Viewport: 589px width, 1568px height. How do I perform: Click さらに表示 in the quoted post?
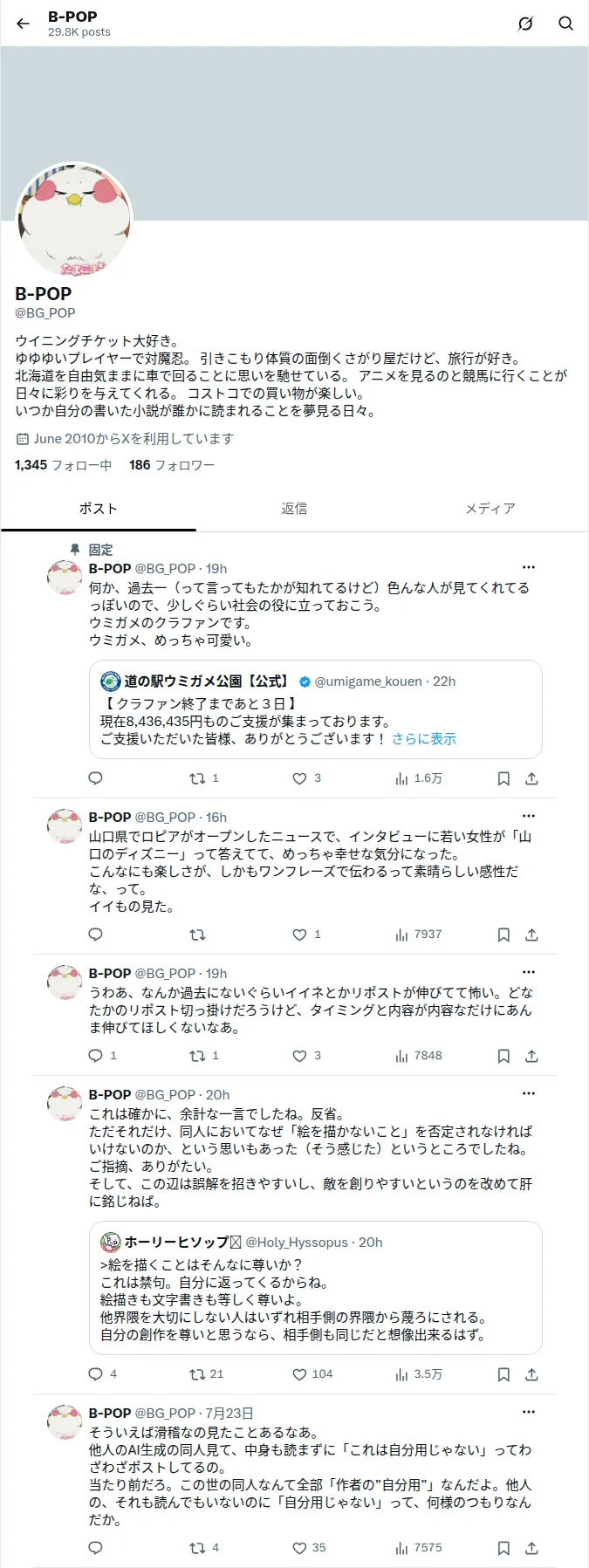click(424, 739)
